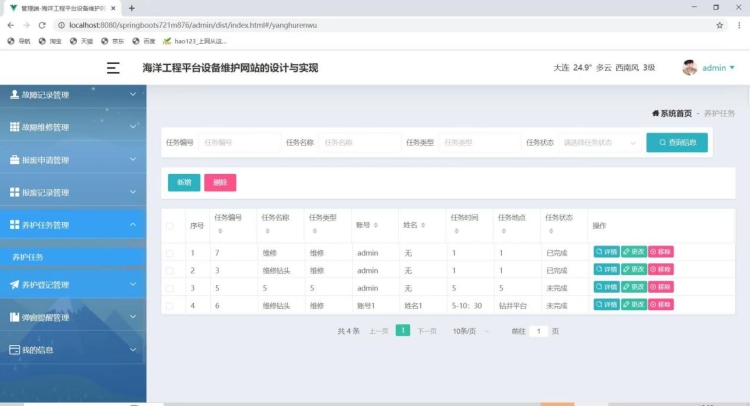Bookmark this page with the star icon
Viewport: 750px width, 406px height.
coord(720,25)
